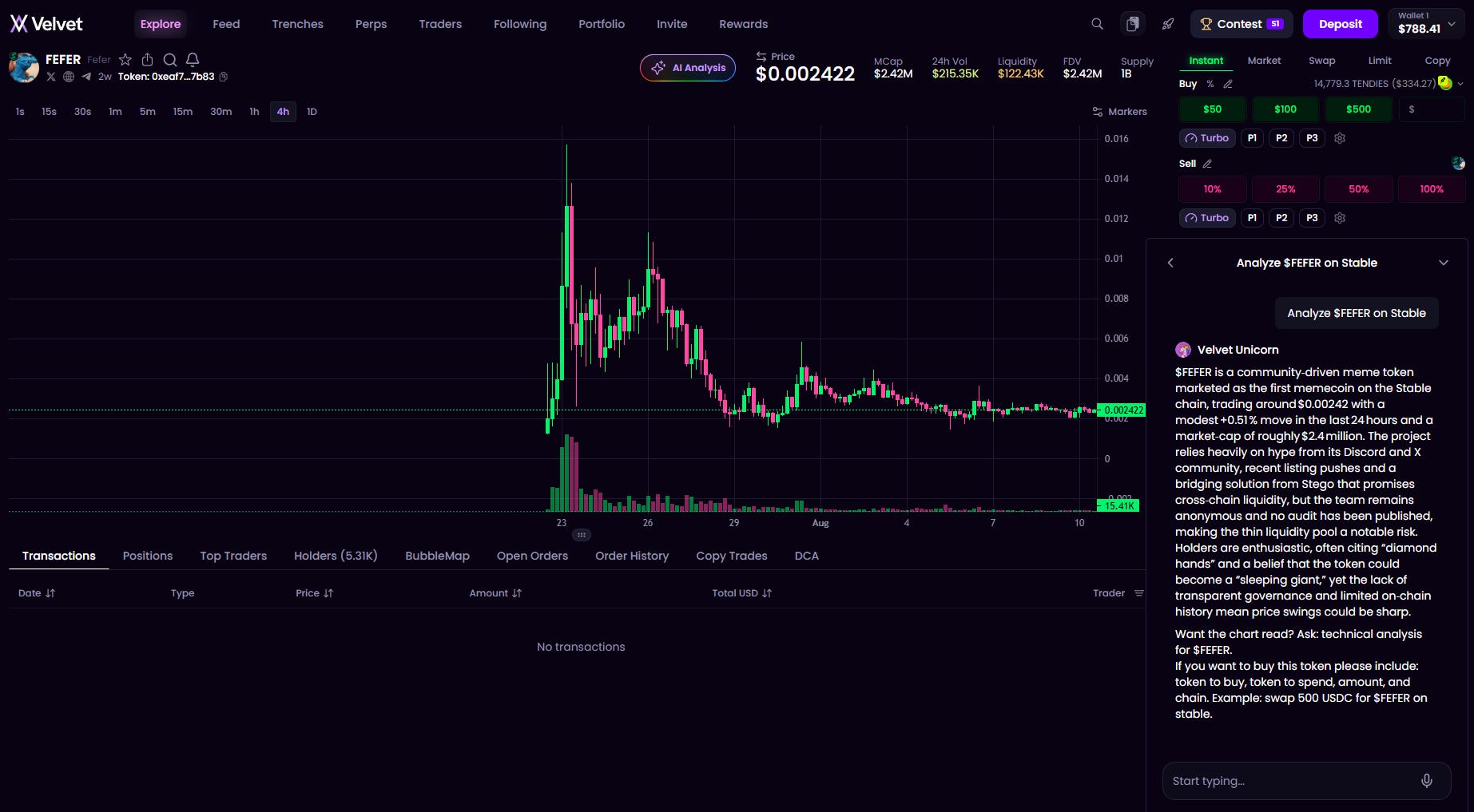Viewport: 1474px width, 812px height.
Task: Click the Velvet Unicorn avatar
Action: pyautogui.click(x=1183, y=350)
